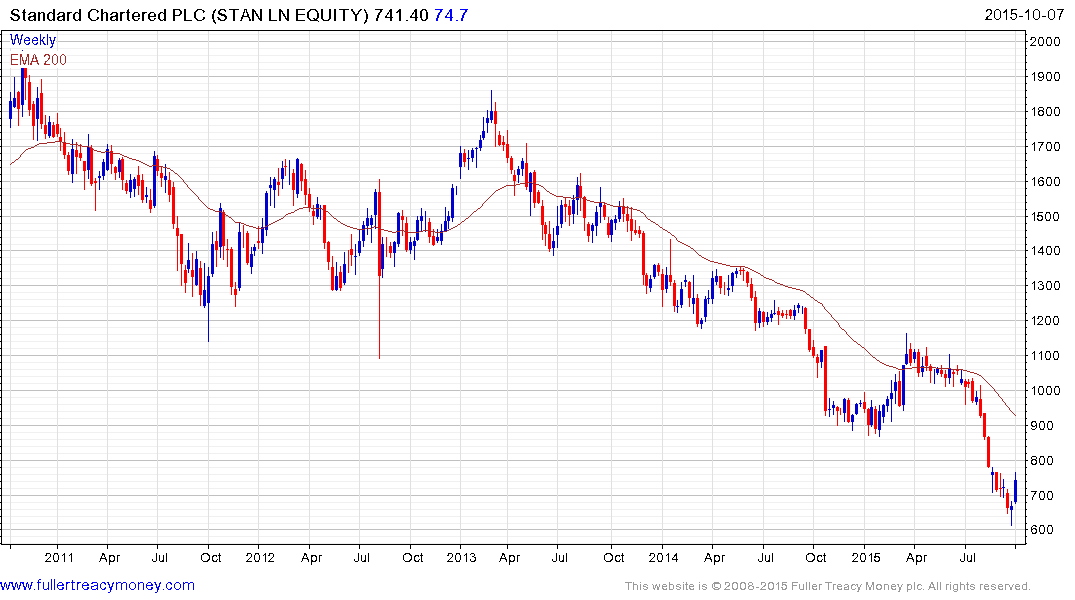Click the 1000 price axis label

point(1045,390)
